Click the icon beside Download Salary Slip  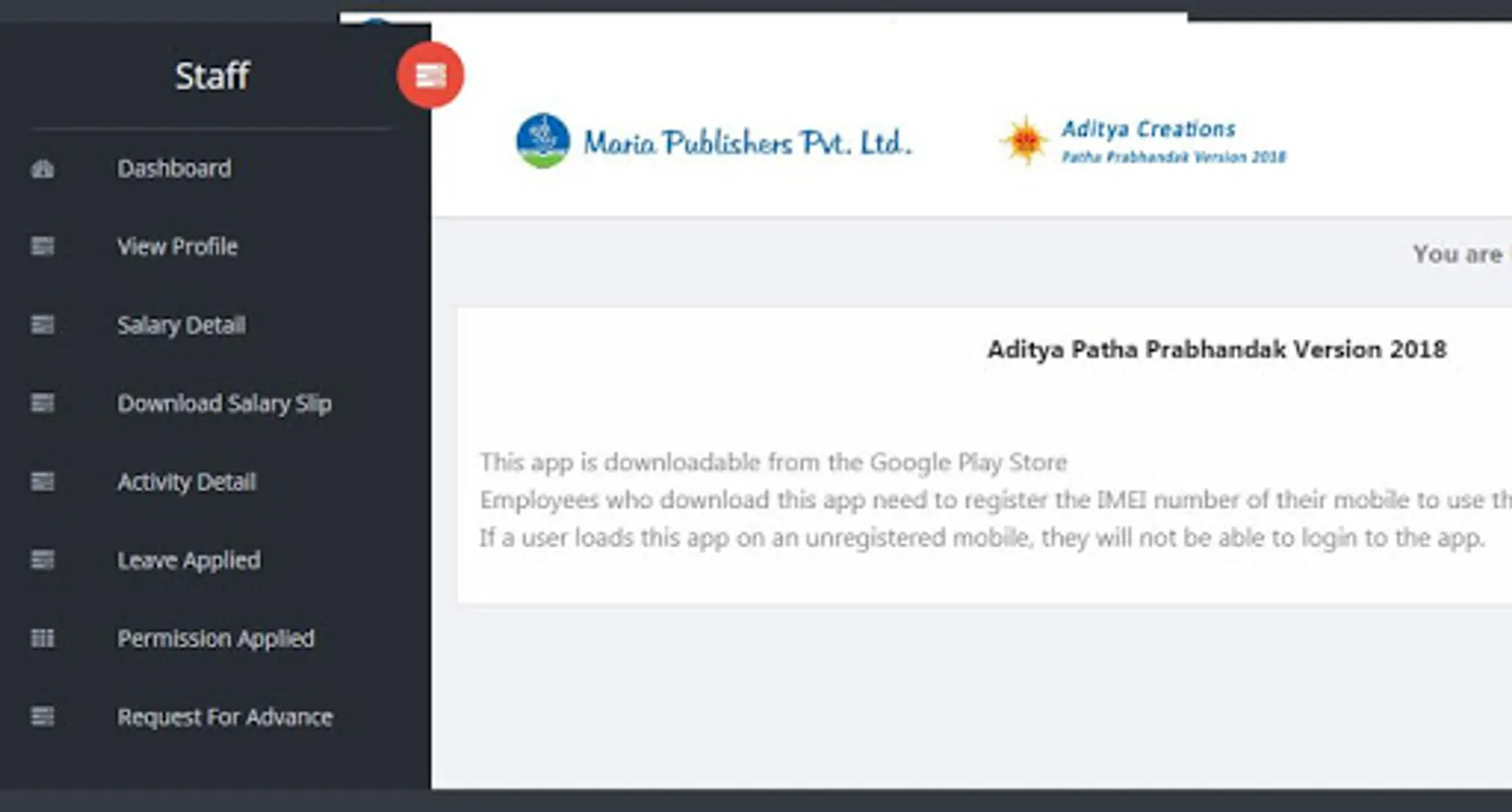[42, 403]
